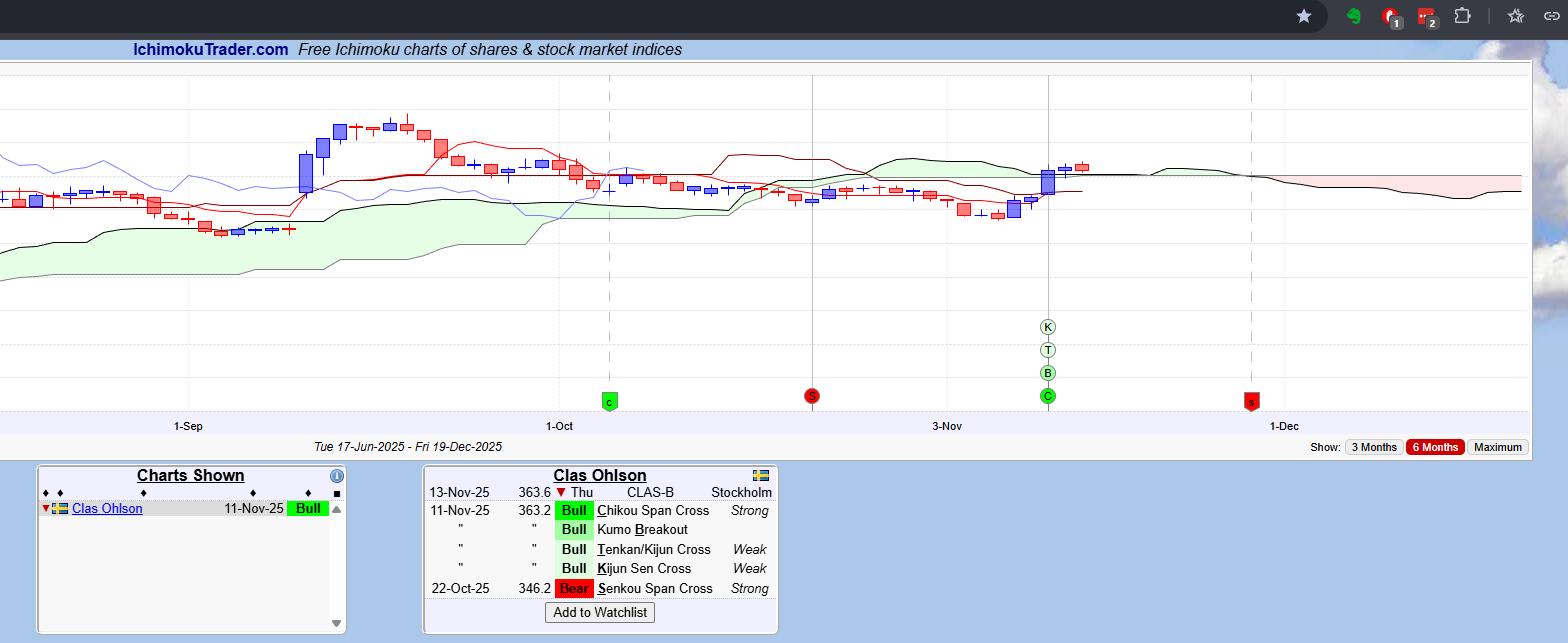
Task: Open the Clas Ohlson link in Charts Shown
Action: pyautogui.click(x=107, y=509)
